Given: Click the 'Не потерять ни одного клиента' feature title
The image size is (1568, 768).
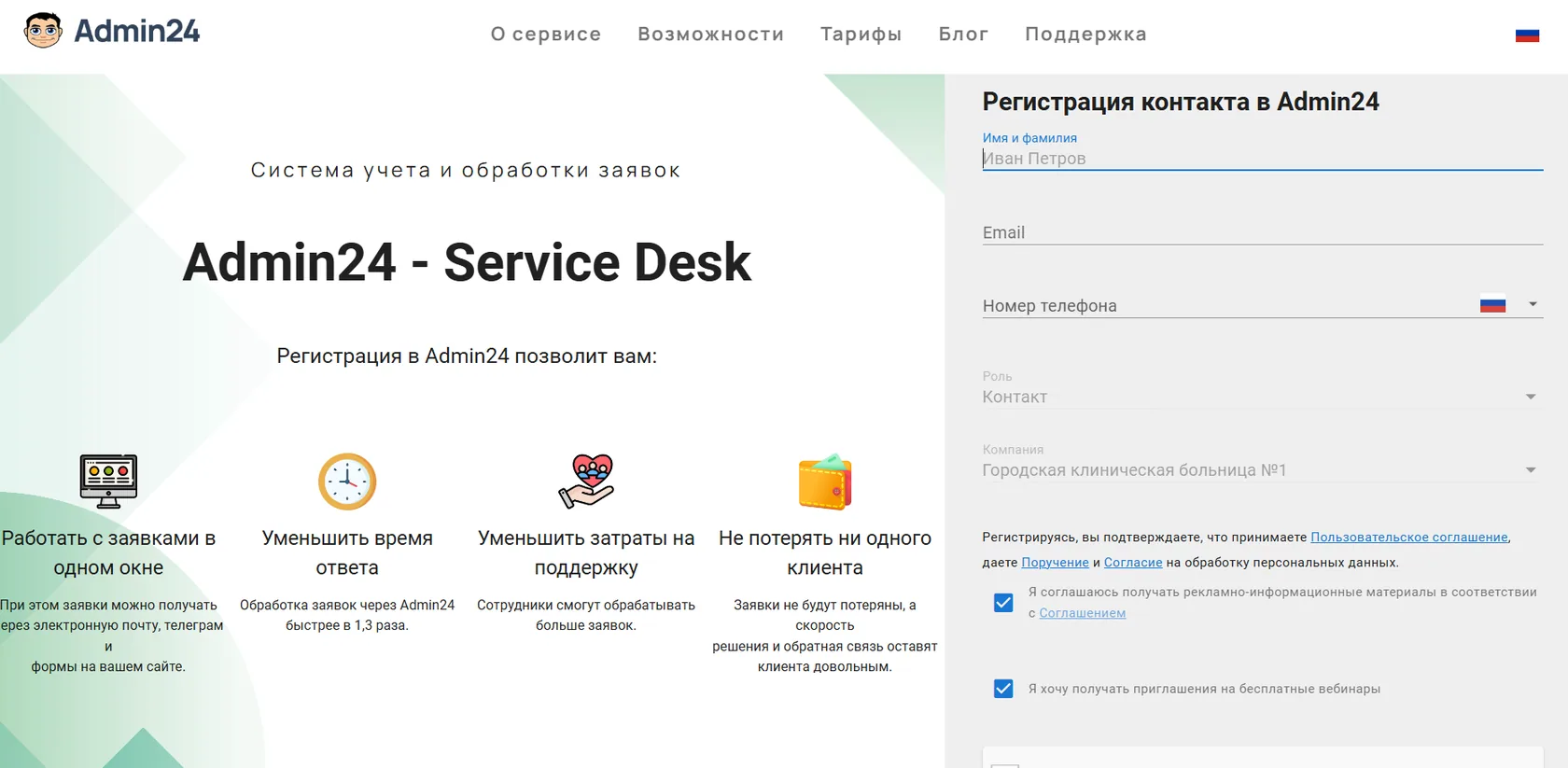Looking at the screenshot, I should click(825, 552).
